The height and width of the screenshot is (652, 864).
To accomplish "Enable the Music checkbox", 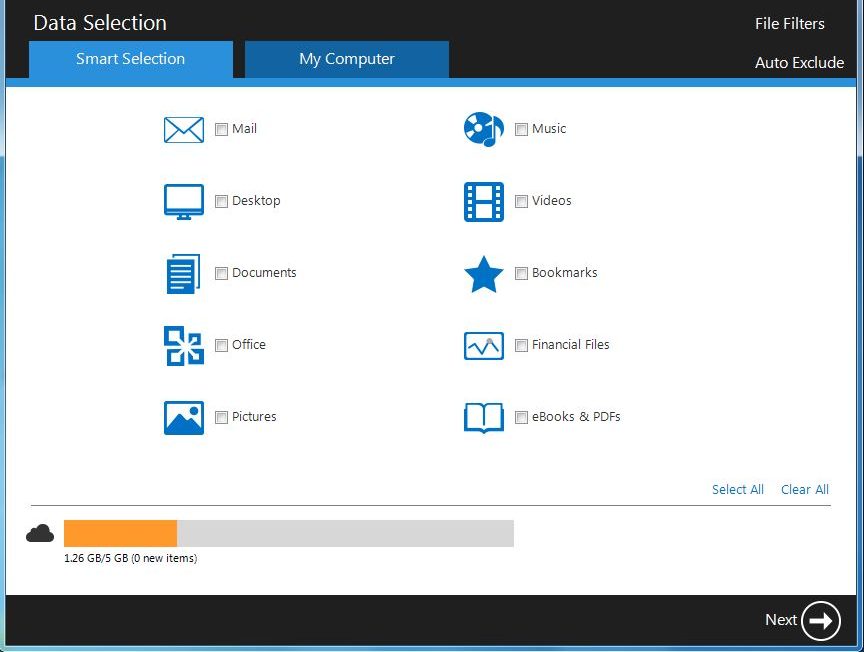I will coord(521,130).
